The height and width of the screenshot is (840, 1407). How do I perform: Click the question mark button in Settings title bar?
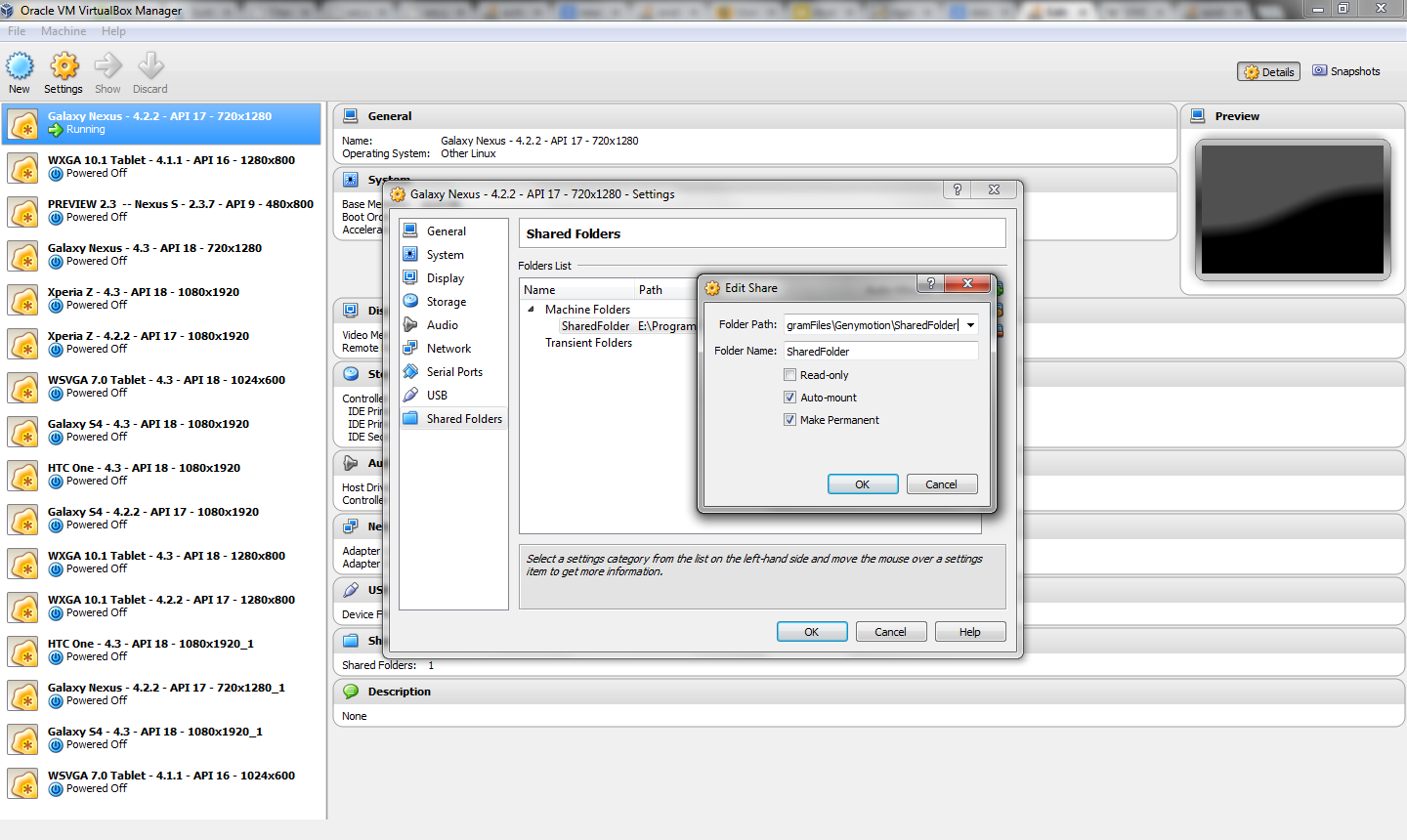(x=958, y=189)
